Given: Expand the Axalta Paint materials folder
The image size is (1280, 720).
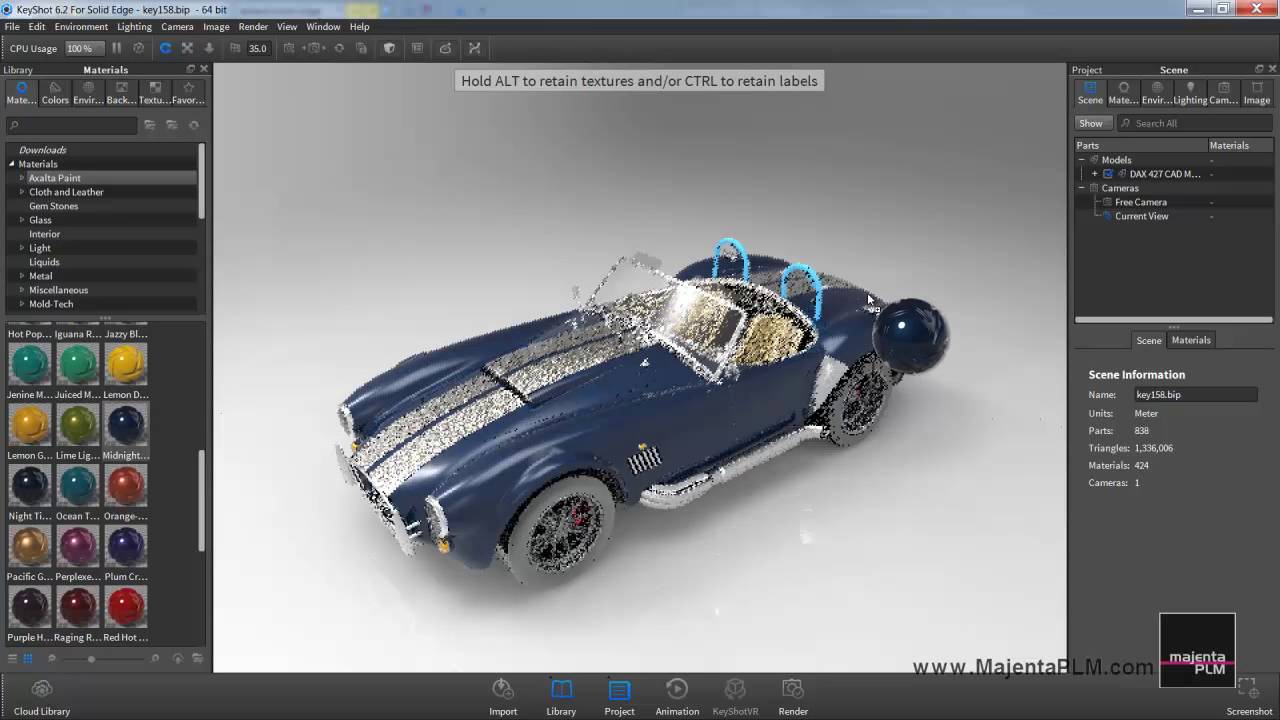Looking at the screenshot, I should tap(22, 177).
